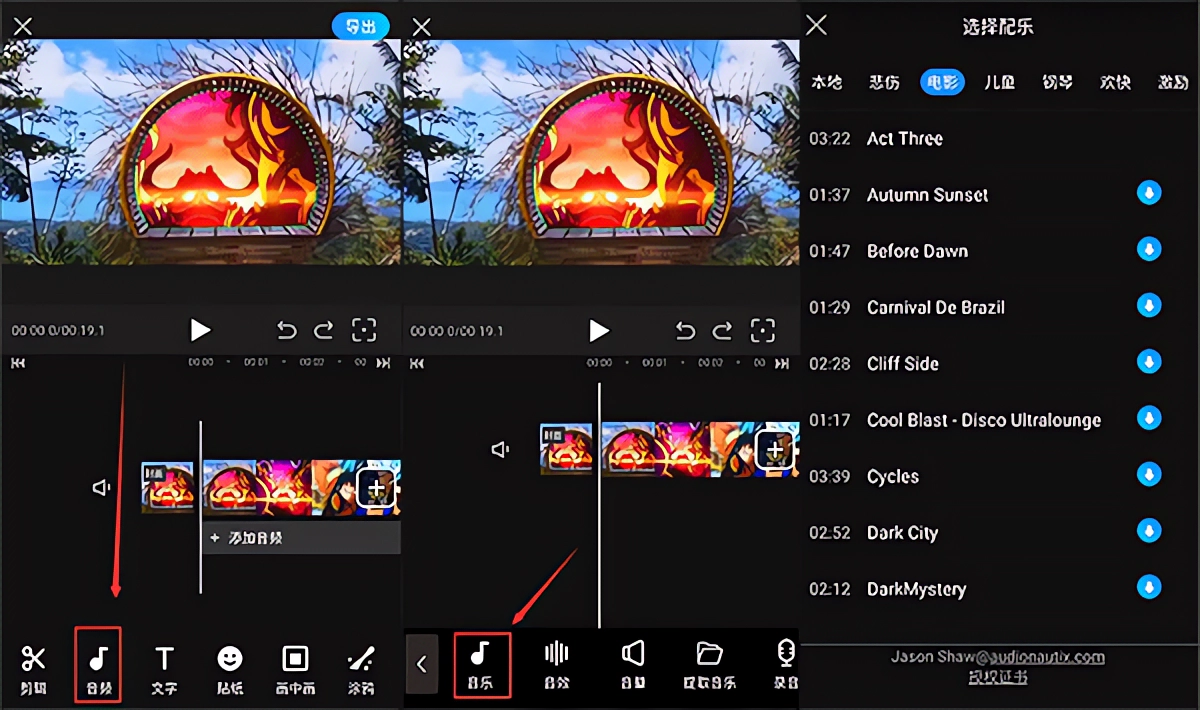Select the scissors cut tool in left toolbar

34,665
